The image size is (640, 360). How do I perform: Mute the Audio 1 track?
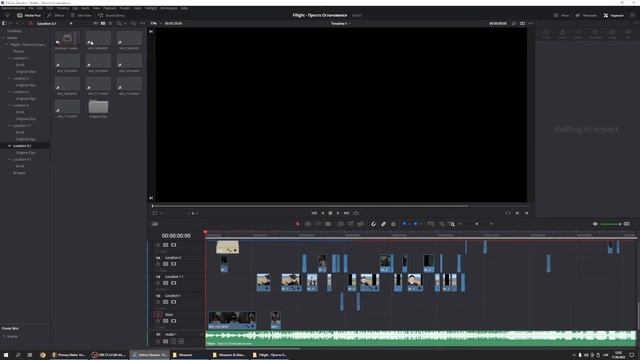(181, 341)
